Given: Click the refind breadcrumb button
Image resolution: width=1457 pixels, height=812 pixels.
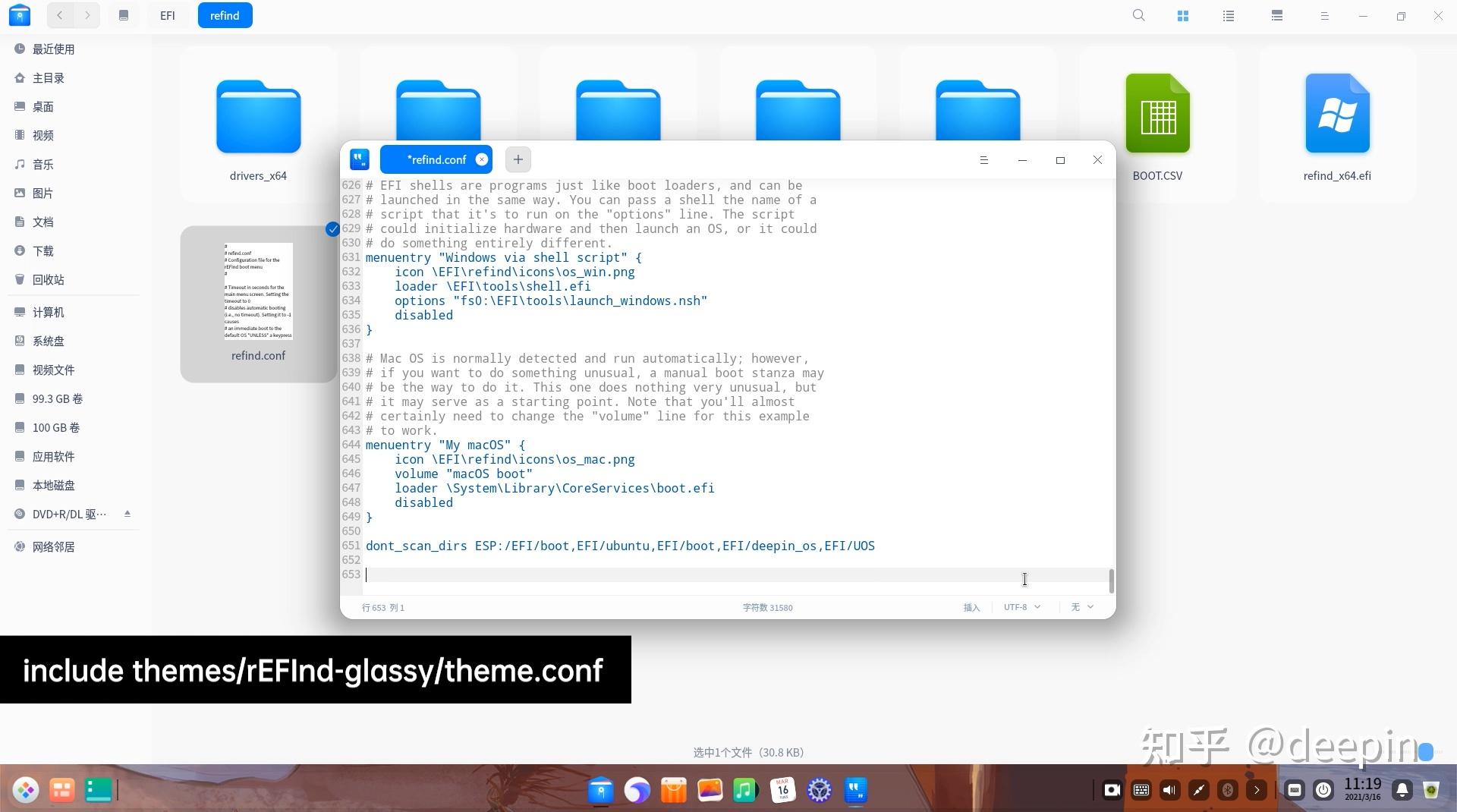Looking at the screenshot, I should click(225, 15).
